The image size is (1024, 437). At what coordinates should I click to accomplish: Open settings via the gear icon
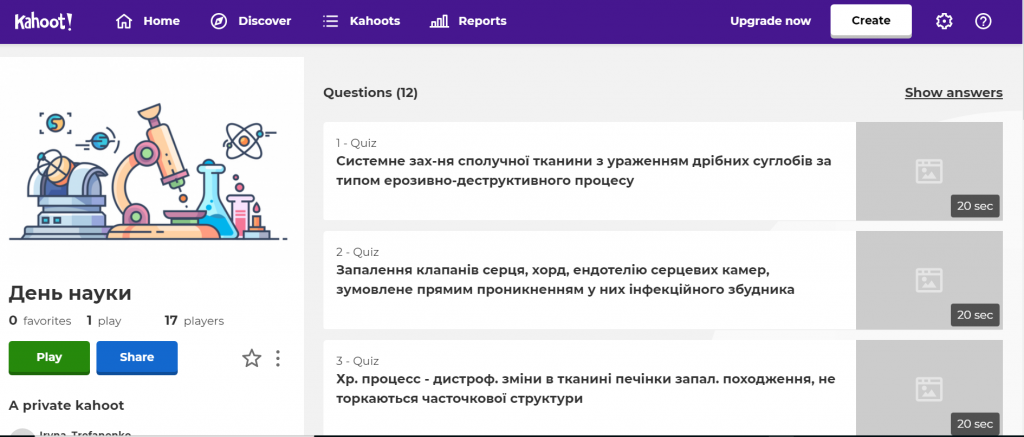pos(944,22)
